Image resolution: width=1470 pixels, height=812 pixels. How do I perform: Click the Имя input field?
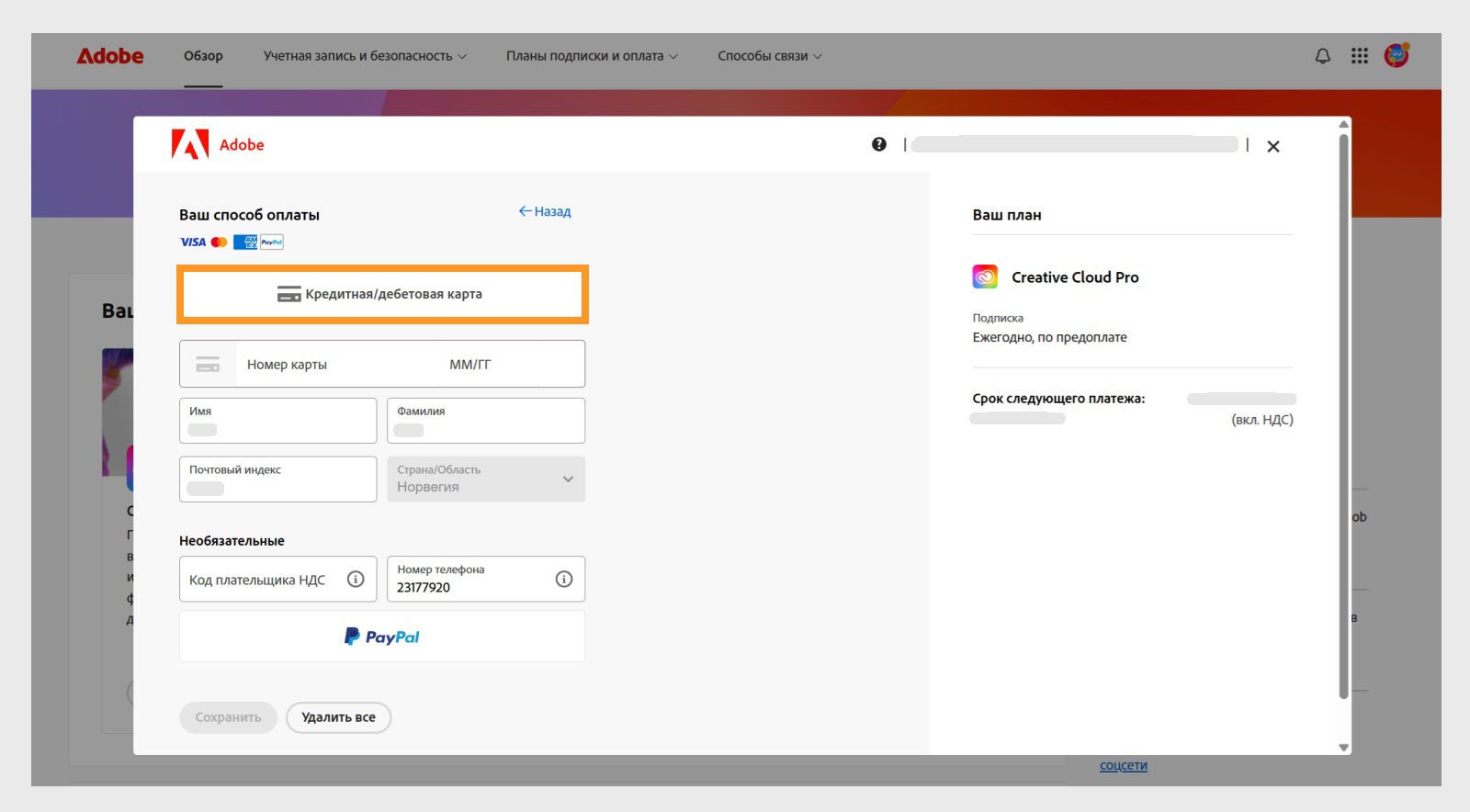click(x=278, y=421)
